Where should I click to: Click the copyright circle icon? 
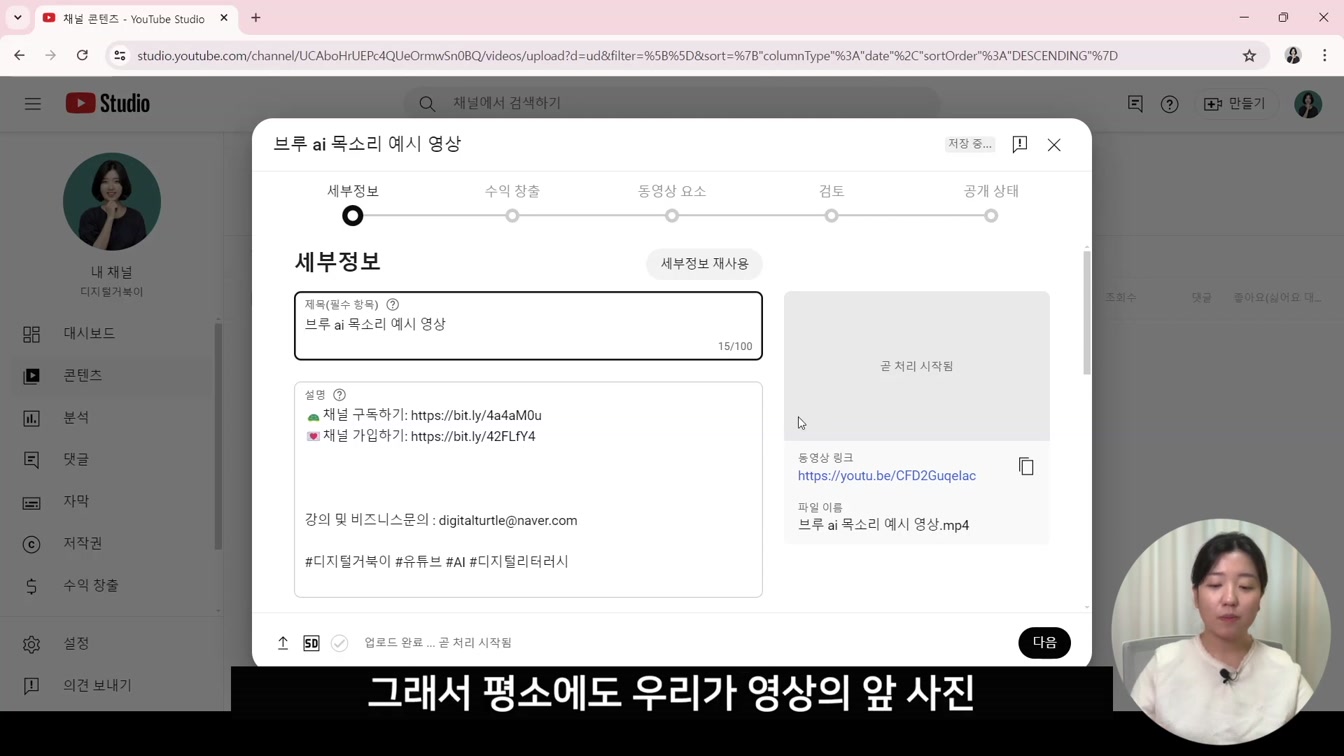[x=32, y=544]
